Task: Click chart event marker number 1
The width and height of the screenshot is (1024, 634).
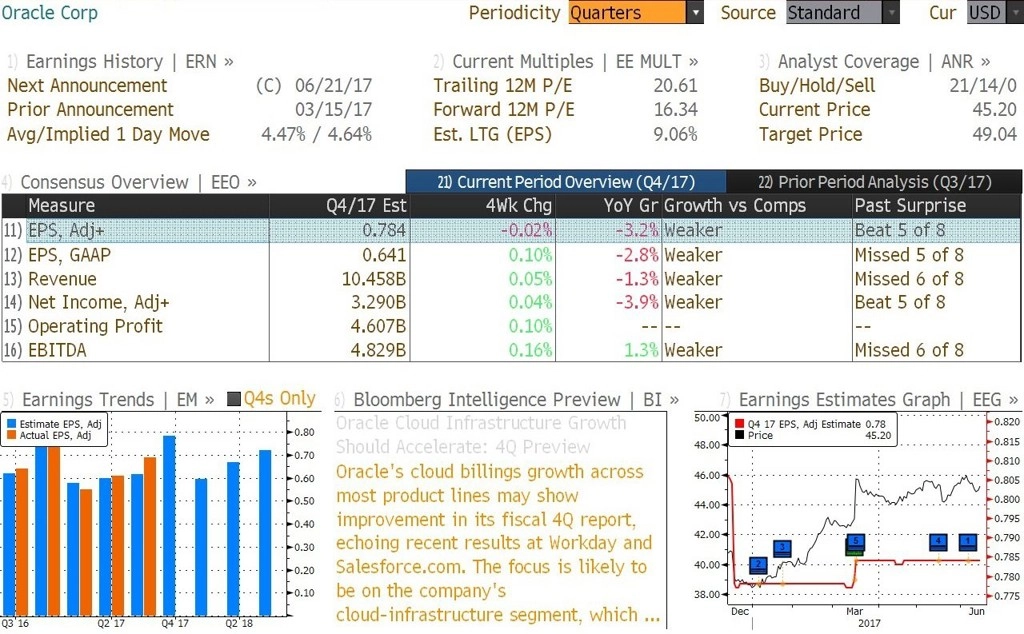Action: [967, 541]
